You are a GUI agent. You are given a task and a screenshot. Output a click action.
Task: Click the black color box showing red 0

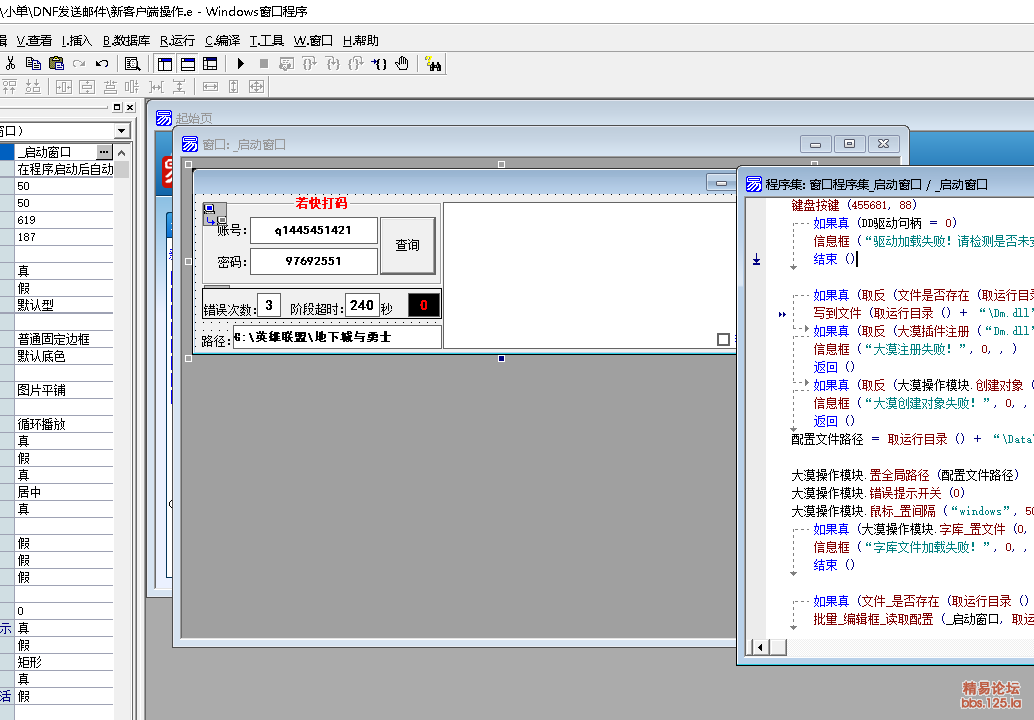point(424,305)
